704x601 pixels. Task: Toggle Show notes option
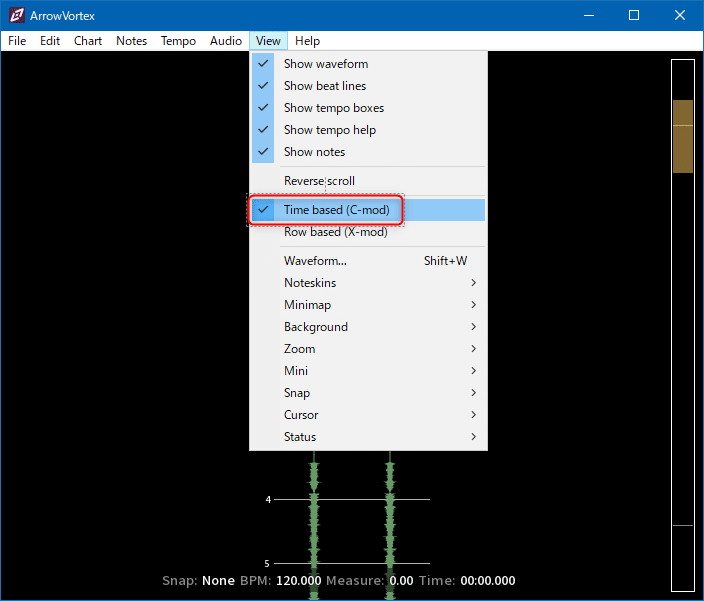click(368, 152)
